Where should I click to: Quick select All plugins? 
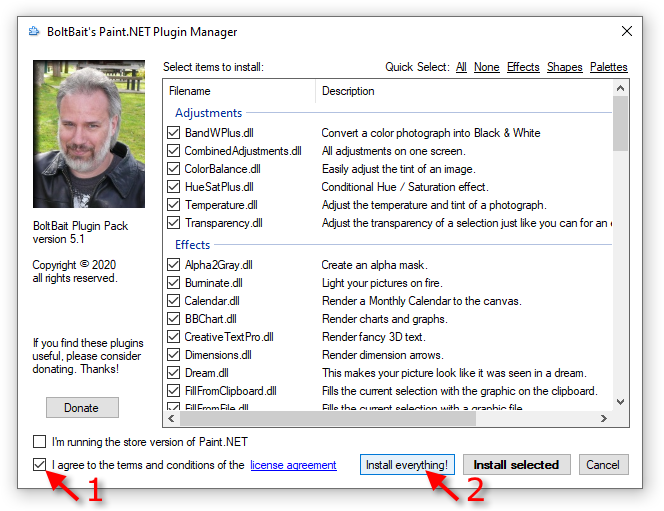pos(461,67)
